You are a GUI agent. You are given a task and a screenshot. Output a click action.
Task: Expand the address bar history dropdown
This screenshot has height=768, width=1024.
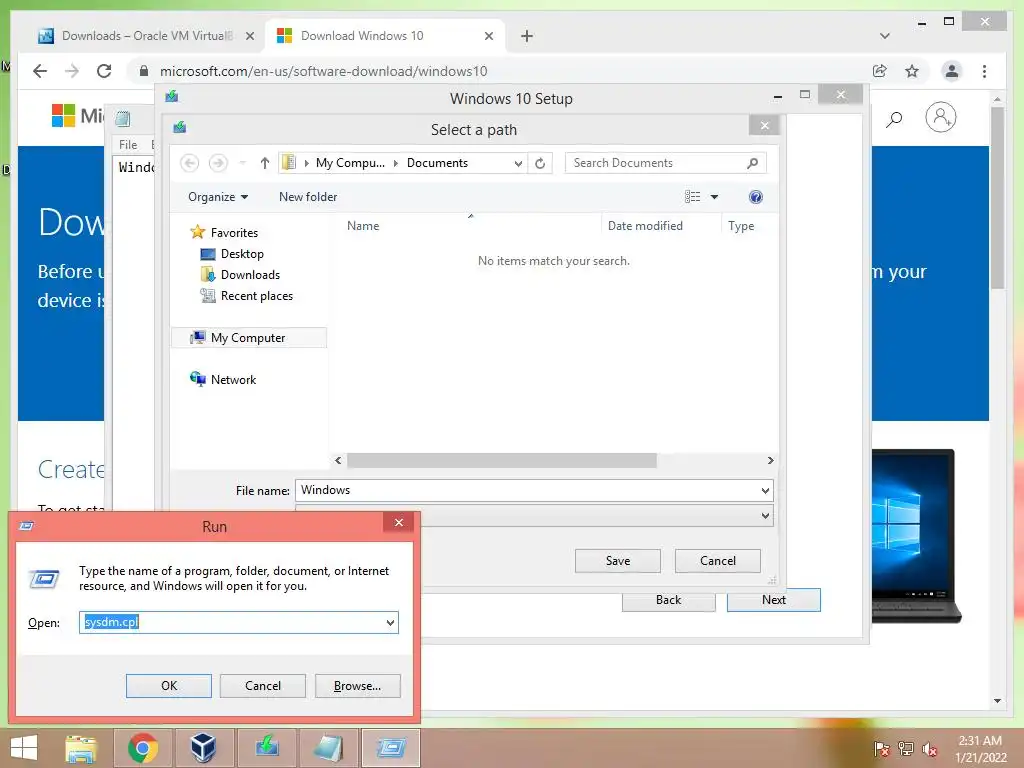tap(518, 163)
